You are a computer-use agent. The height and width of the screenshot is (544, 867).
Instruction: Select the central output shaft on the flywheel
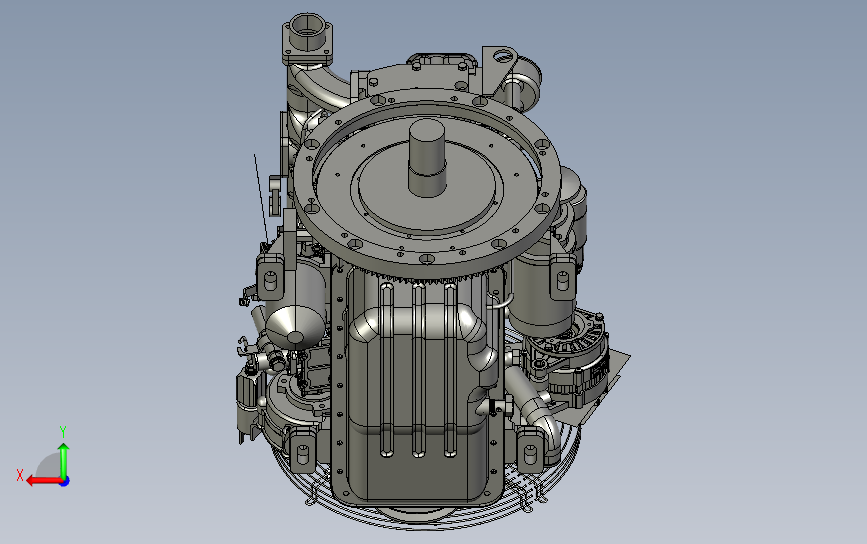[426, 158]
